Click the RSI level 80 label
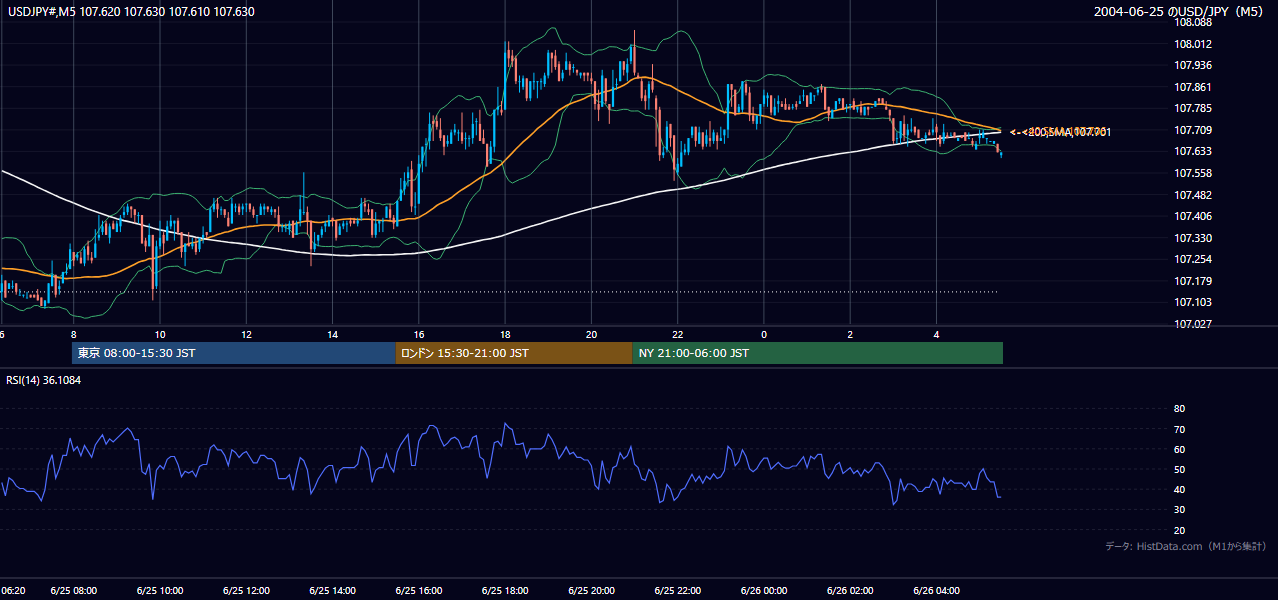This screenshot has height=600, width=1278. 1179,409
